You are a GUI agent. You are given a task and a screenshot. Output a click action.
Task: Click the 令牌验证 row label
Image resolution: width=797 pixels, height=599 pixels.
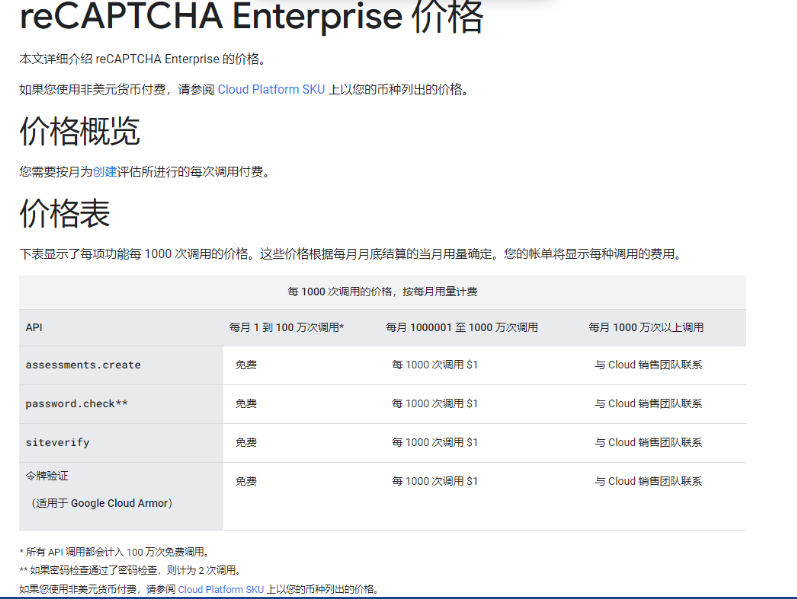(x=45, y=477)
